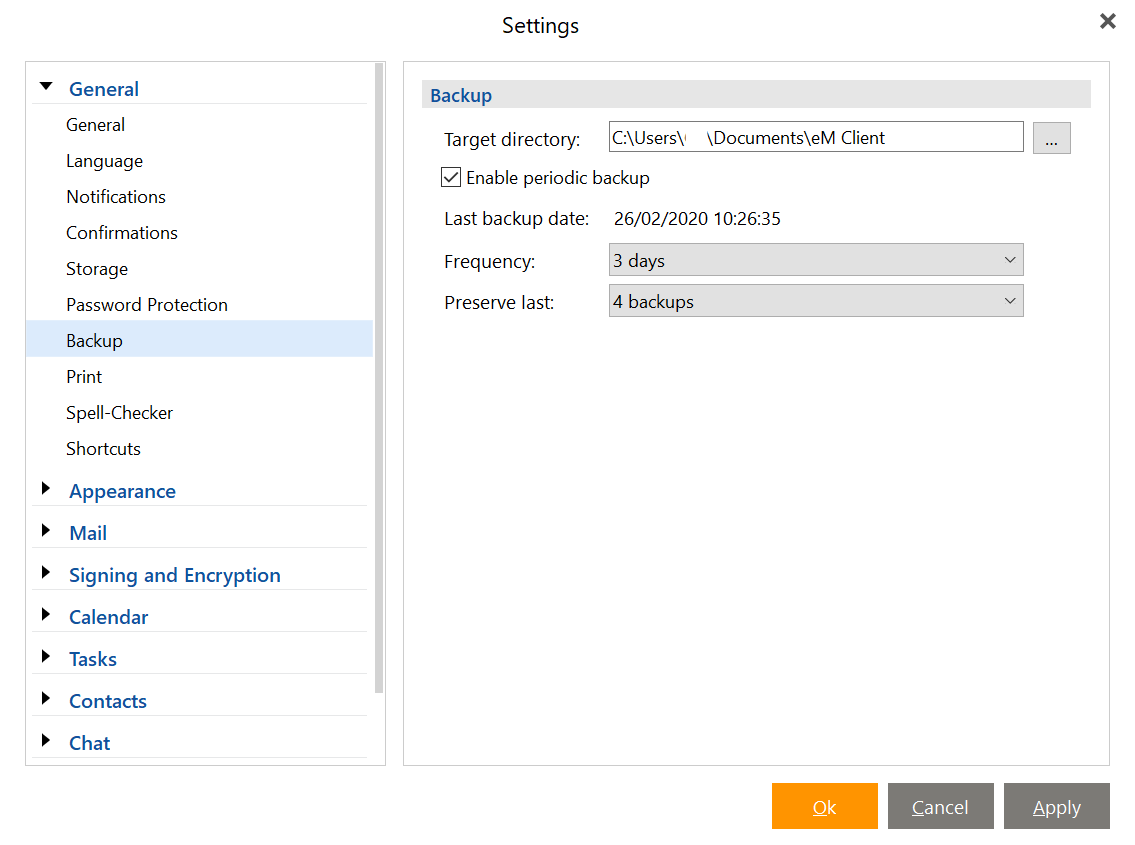This screenshot has height=845, width=1135.
Task: Expand the Mail section arrow
Action: (46, 530)
